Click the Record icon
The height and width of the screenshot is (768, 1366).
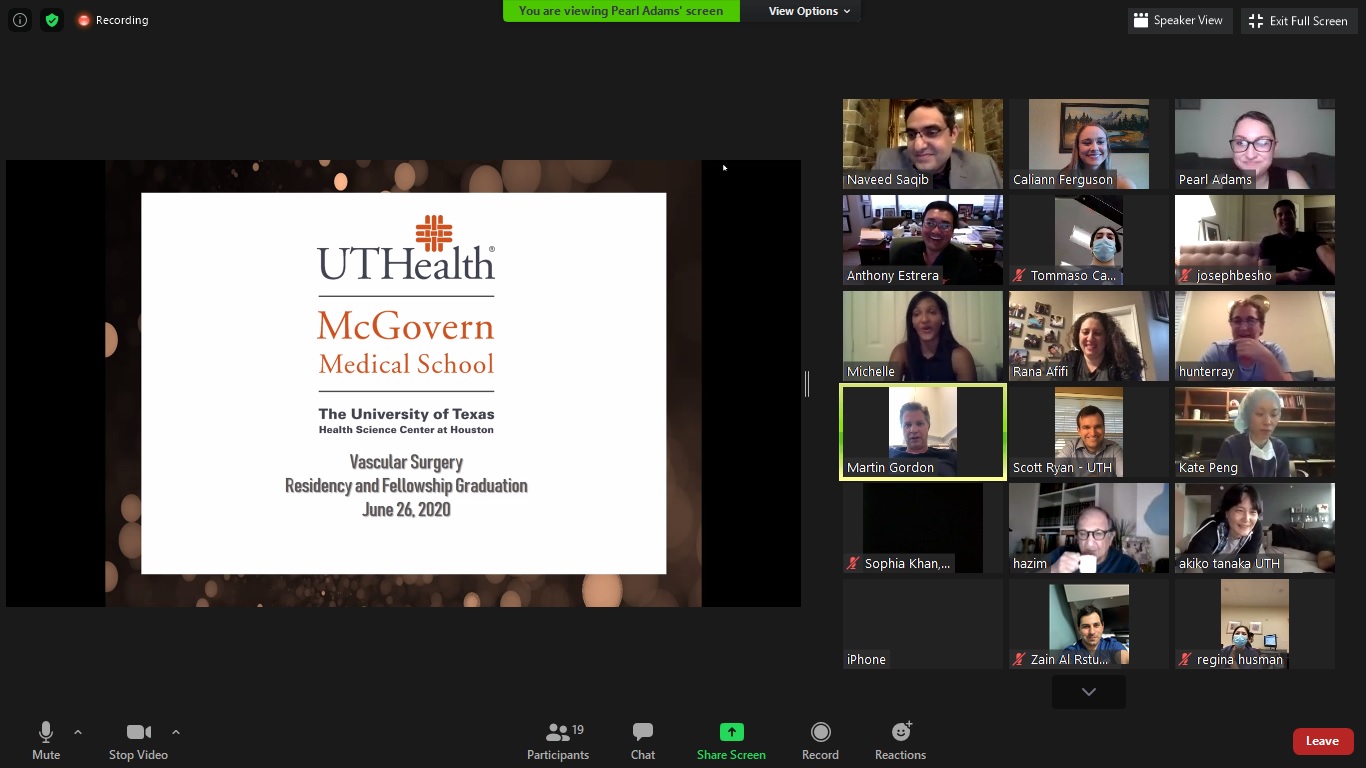pos(820,732)
